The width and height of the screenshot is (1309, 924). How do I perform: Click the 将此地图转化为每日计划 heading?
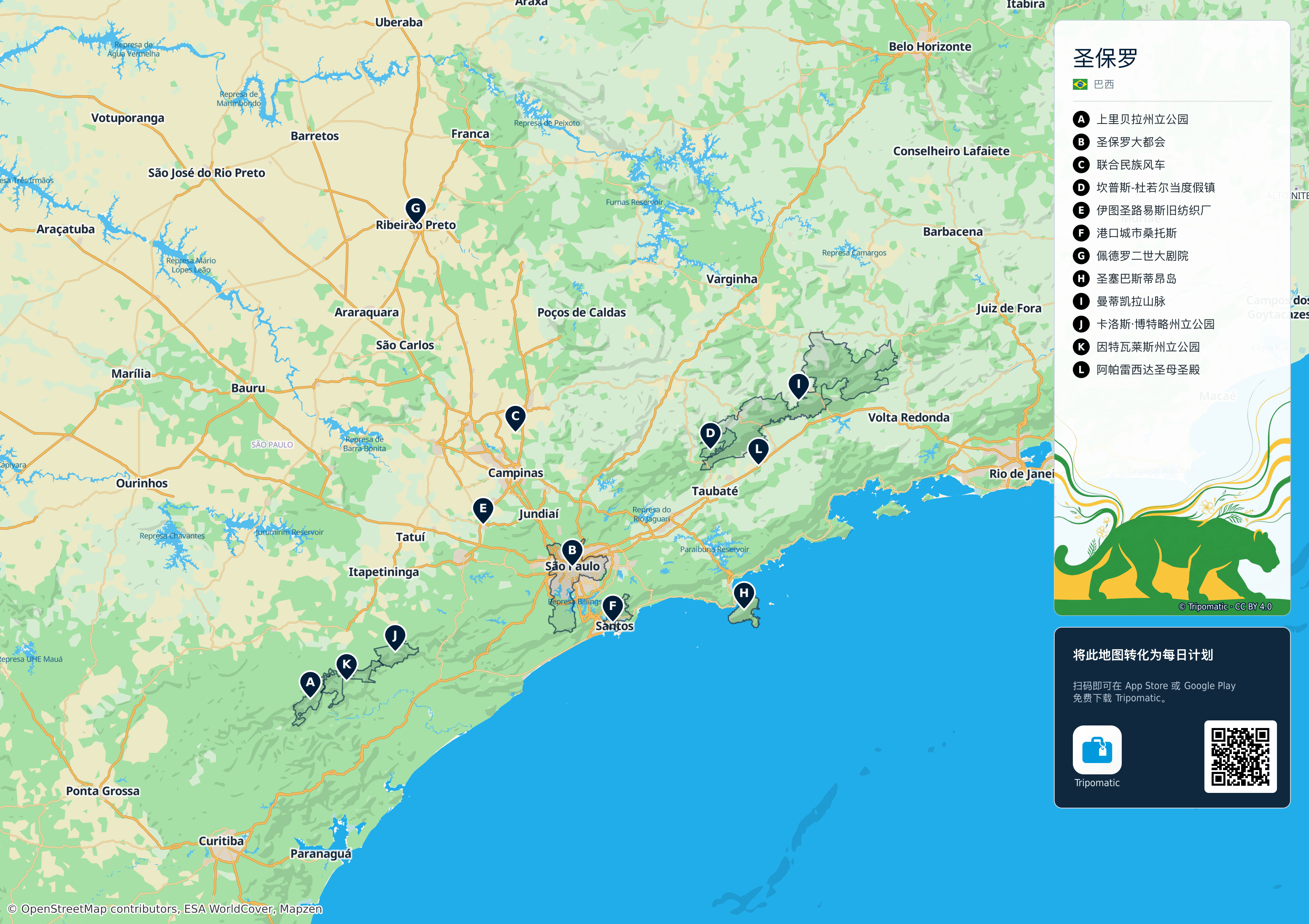click(1142, 655)
